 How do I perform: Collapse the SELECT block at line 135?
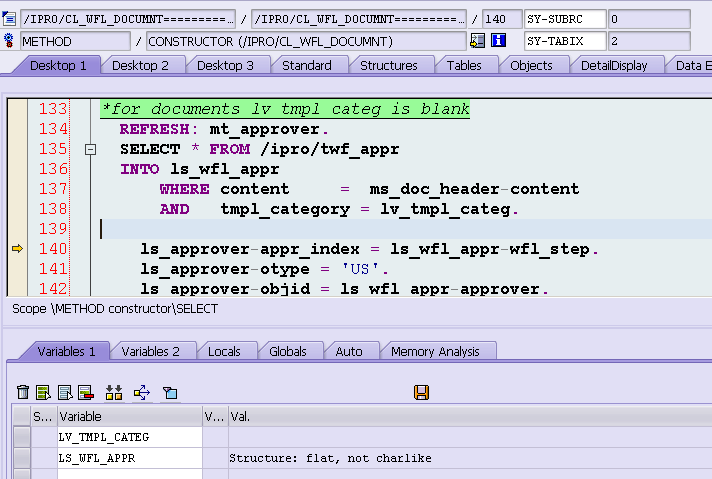click(90, 149)
